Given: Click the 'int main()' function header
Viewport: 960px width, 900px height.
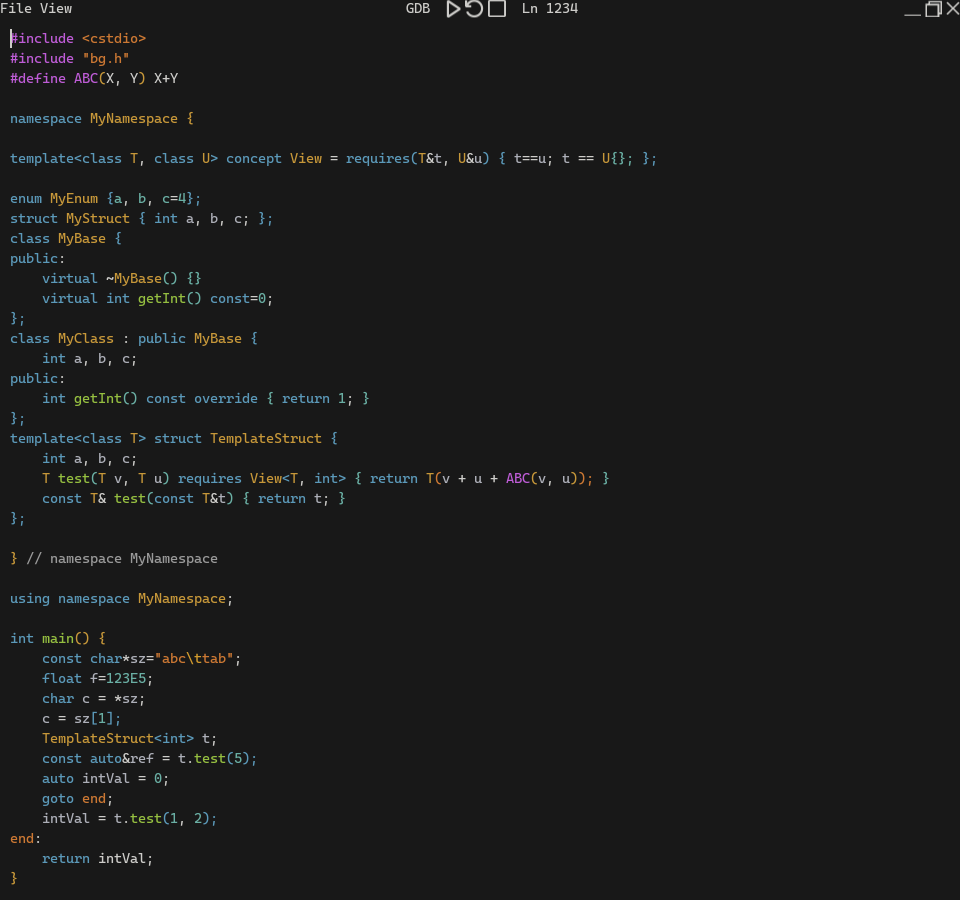Looking at the screenshot, I should [x=57, y=638].
